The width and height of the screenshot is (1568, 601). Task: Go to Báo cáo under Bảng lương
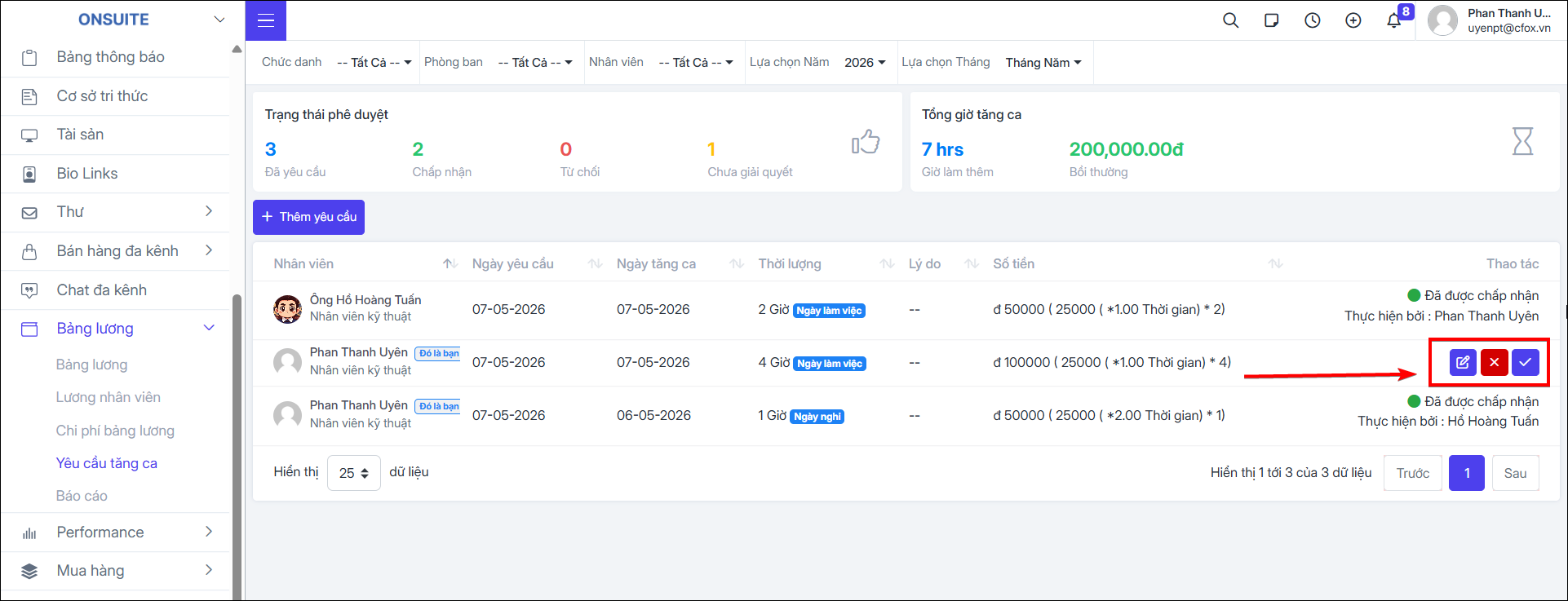[82, 496]
